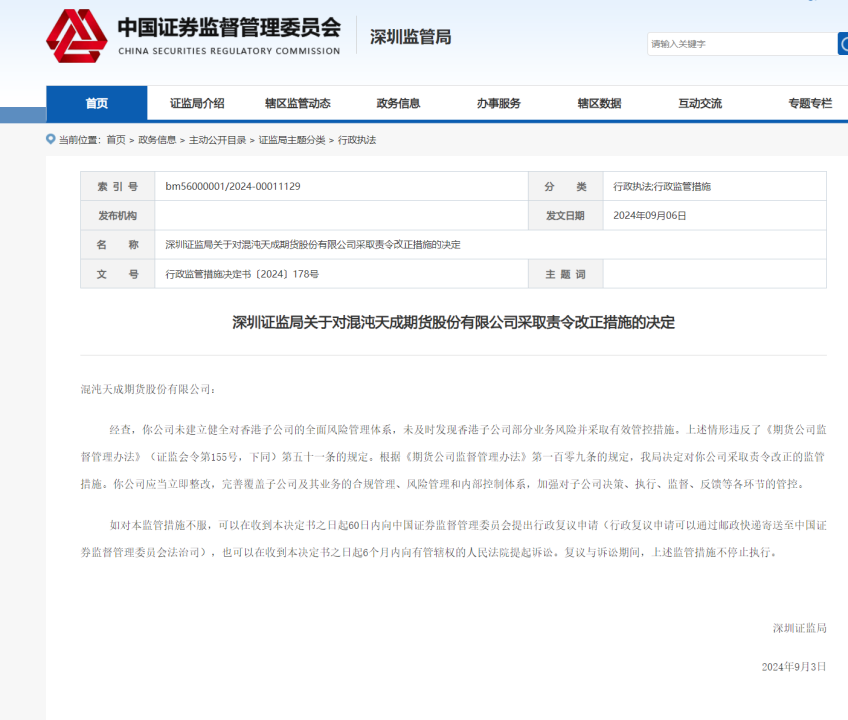Open the 政务信息 menu item
Screen dimensions: 848x720
point(398,103)
